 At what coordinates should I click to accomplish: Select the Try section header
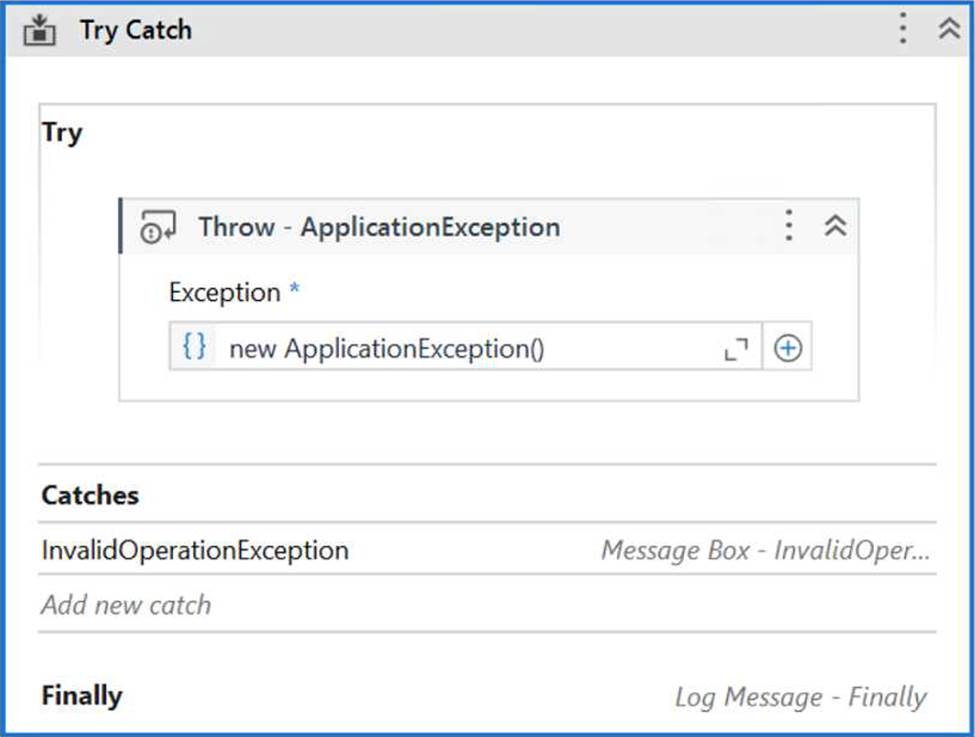click(62, 133)
